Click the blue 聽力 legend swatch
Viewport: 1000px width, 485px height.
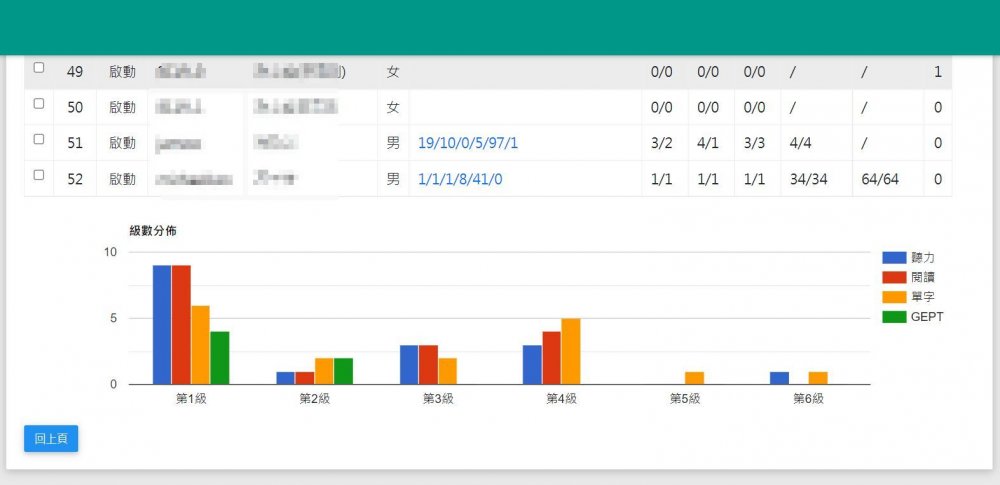pos(894,258)
